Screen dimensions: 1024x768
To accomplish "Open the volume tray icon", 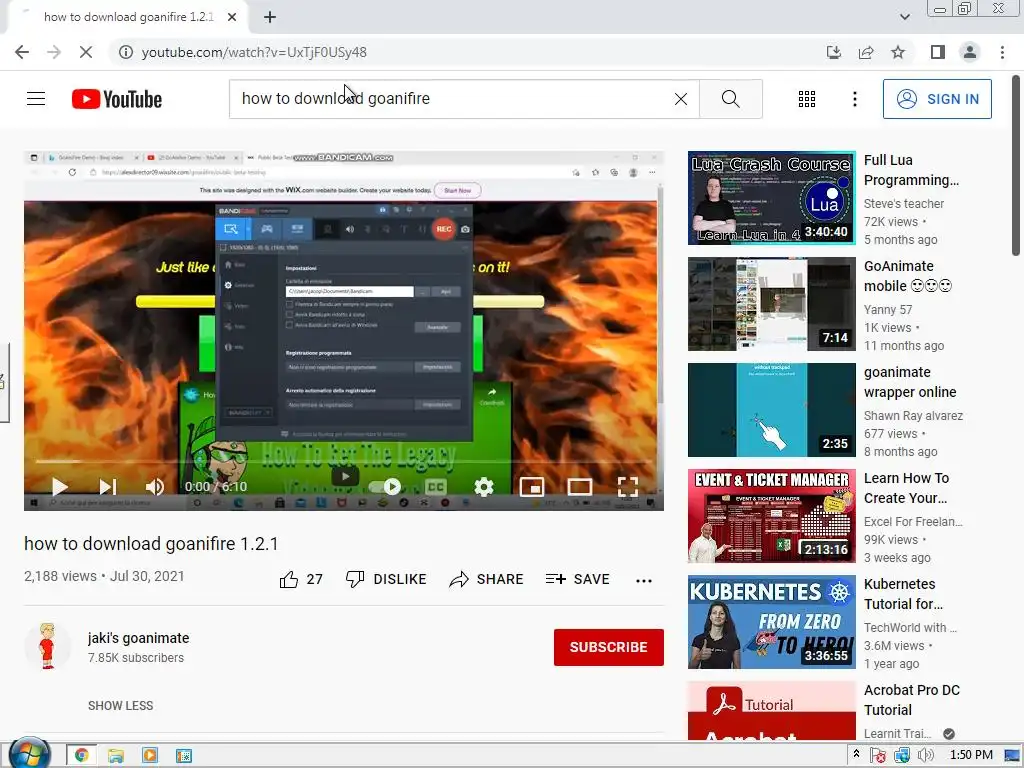I will coord(925,755).
